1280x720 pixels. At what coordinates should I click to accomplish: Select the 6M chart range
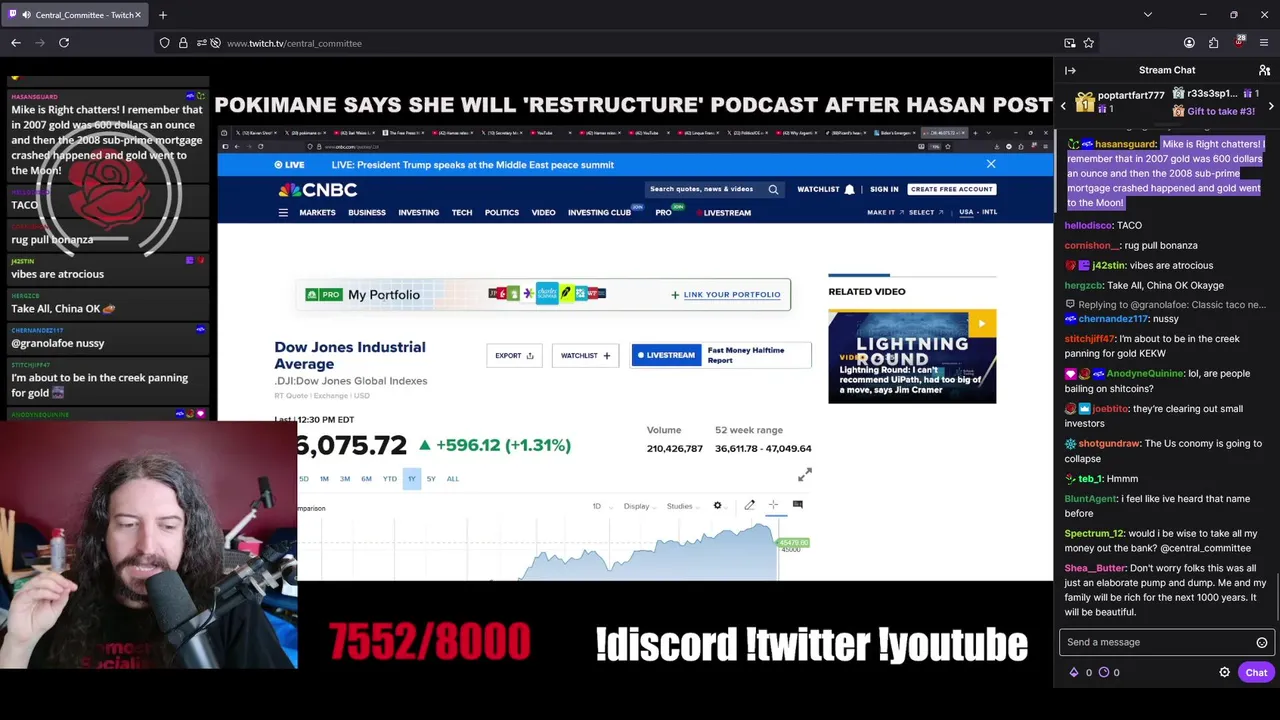366,479
